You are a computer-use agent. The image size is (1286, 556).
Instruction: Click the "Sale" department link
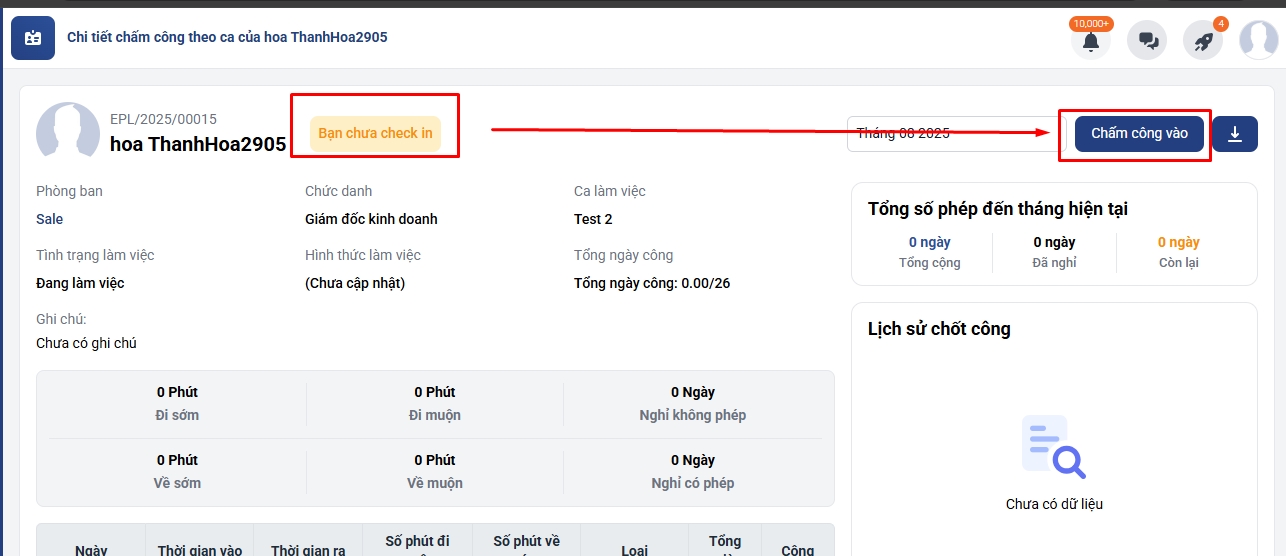(50, 219)
